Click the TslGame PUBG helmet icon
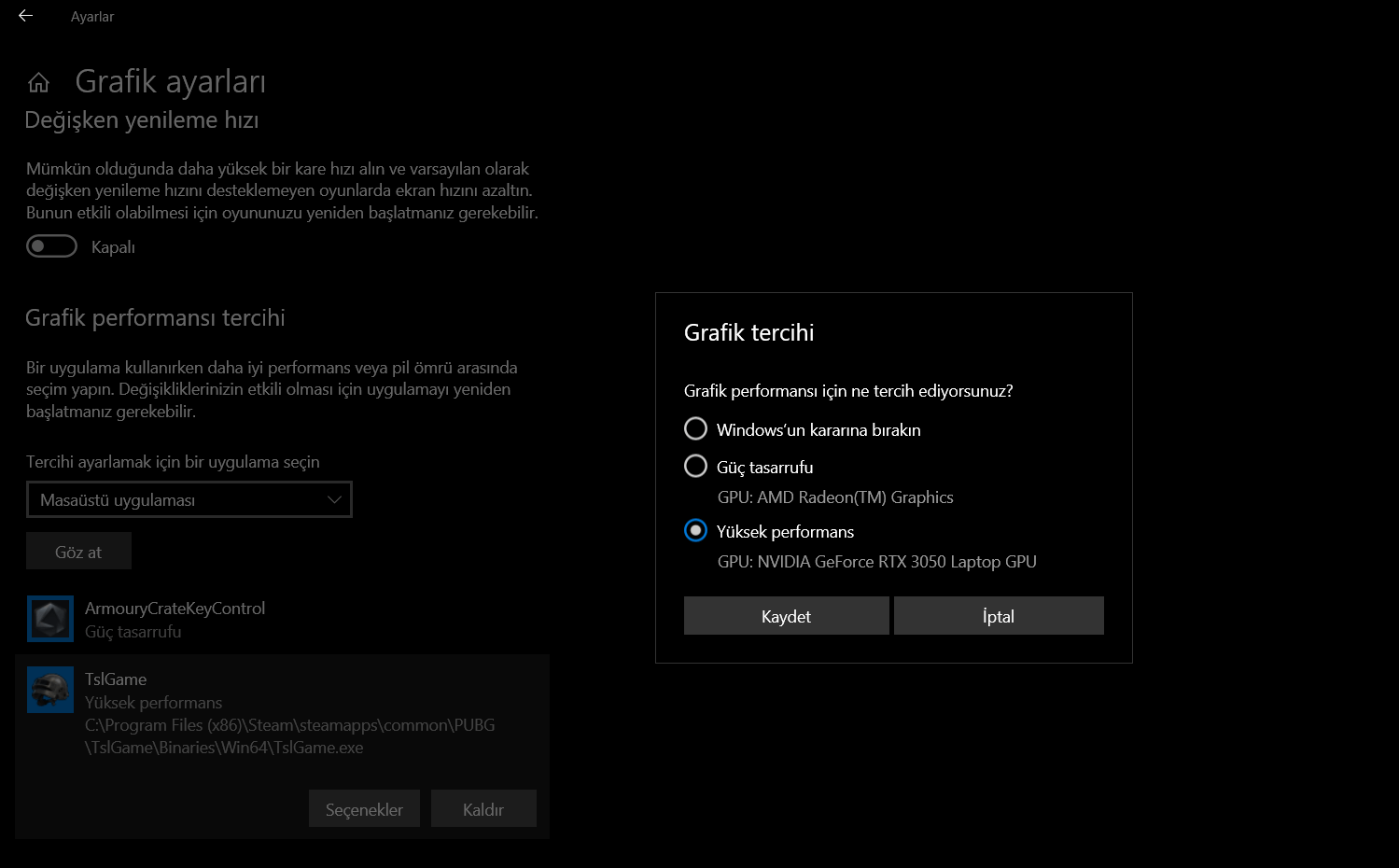The image size is (1399, 868). click(x=50, y=690)
